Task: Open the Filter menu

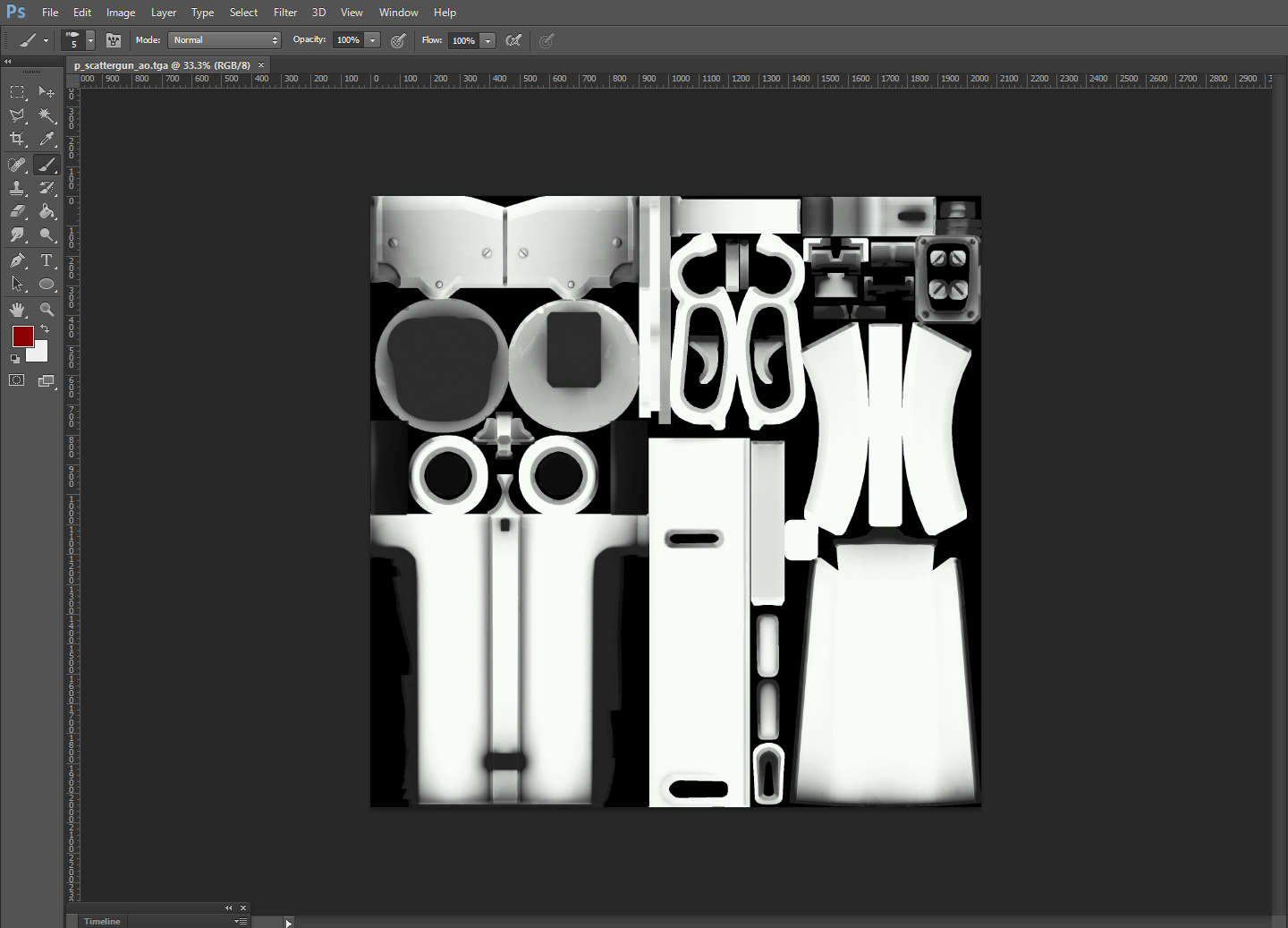Action: [x=285, y=13]
